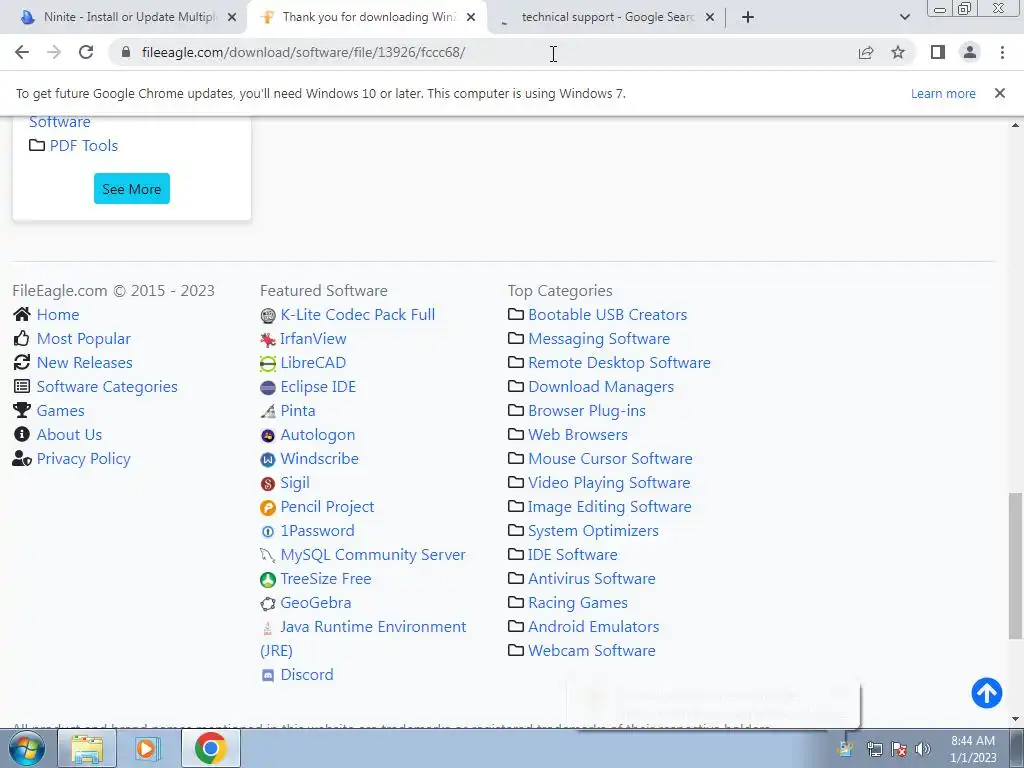This screenshot has height=768, width=1024.
Task: Click the Pencil Project icon
Action: (x=268, y=507)
